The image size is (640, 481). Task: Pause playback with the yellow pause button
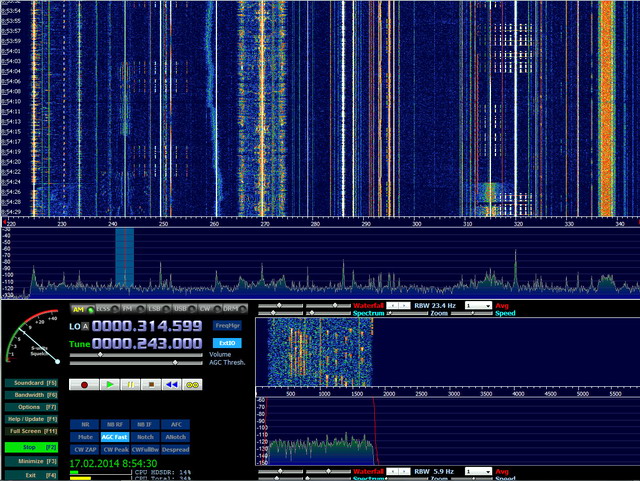(130, 385)
